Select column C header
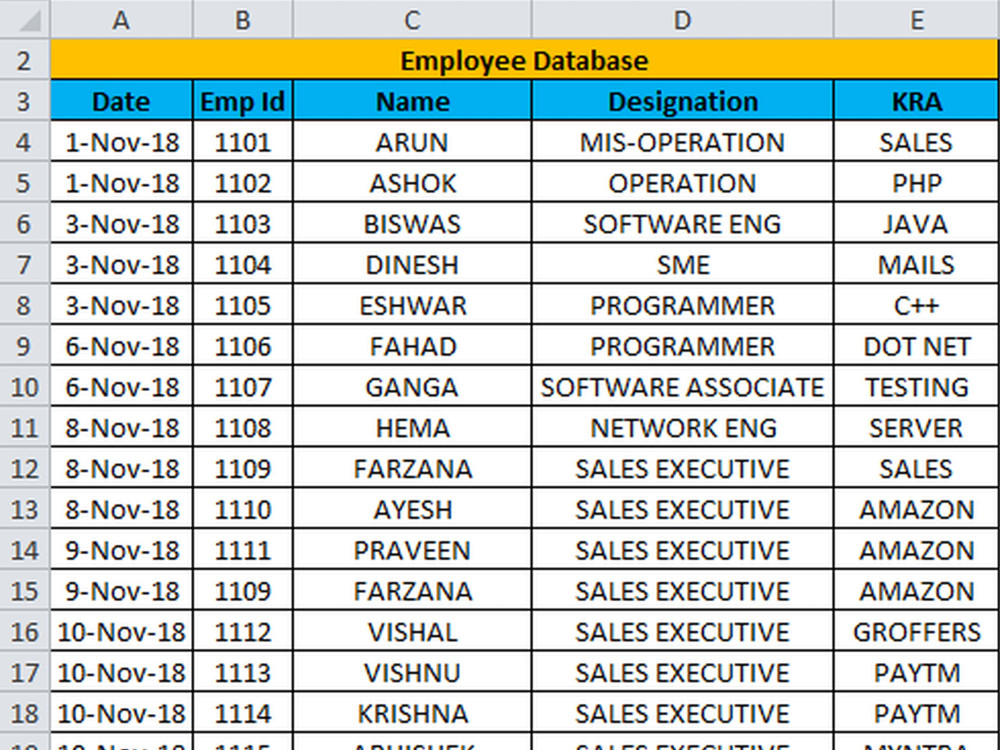The width and height of the screenshot is (1000, 750). click(412, 20)
